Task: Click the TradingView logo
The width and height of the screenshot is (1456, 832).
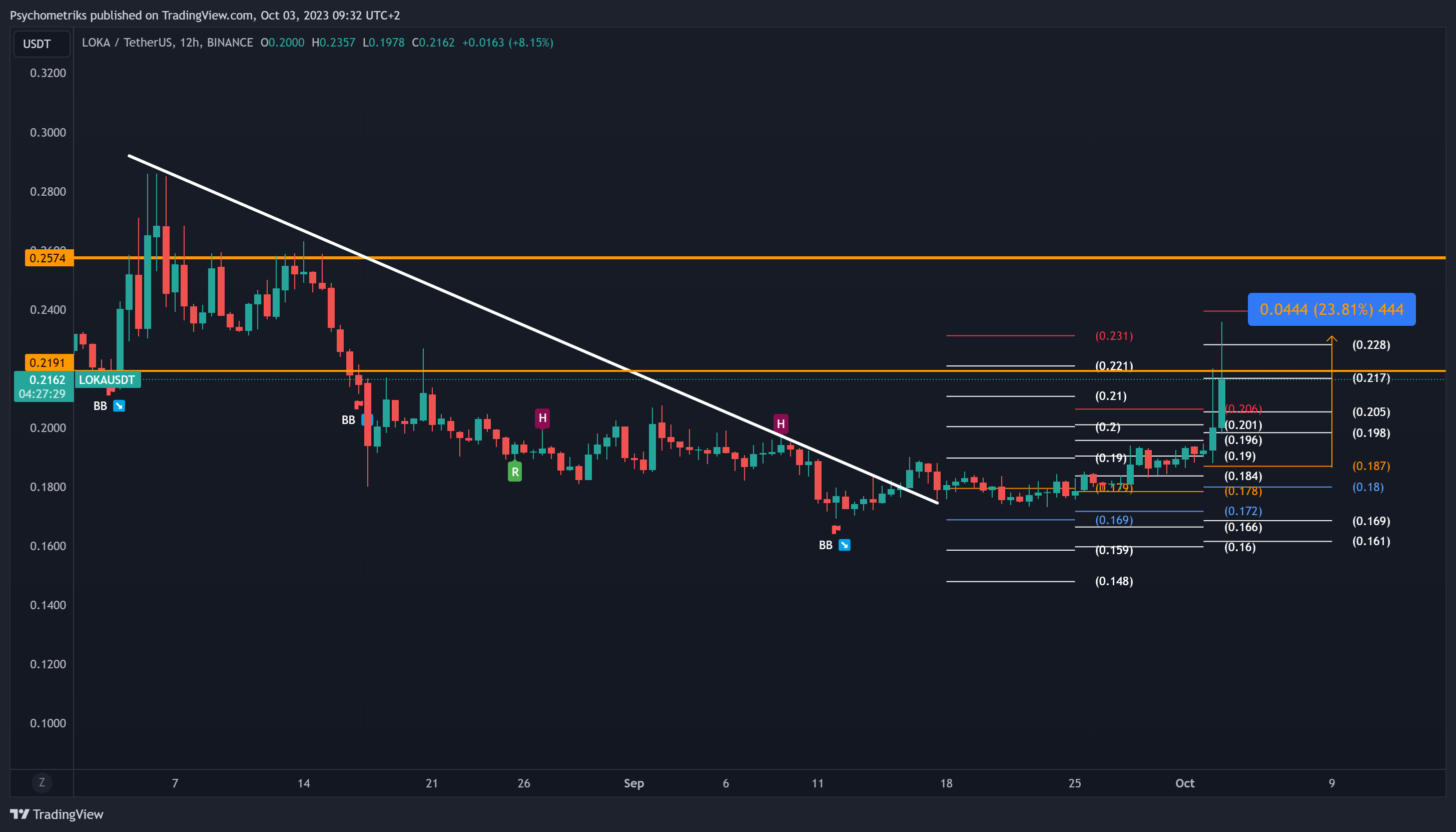Action: (x=57, y=814)
